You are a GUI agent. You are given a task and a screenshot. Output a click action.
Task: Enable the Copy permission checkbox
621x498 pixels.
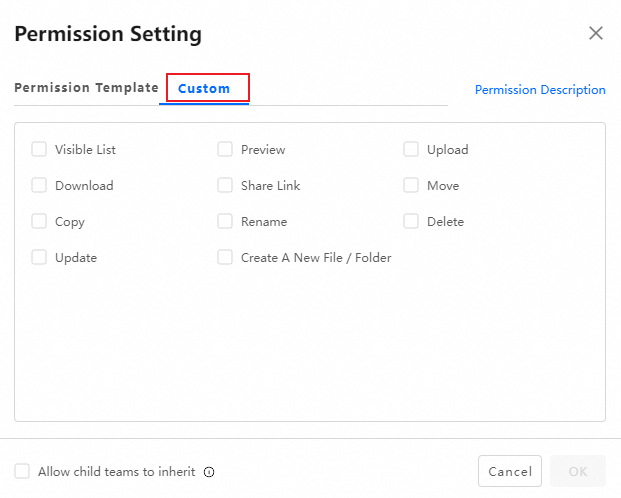[39, 222]
